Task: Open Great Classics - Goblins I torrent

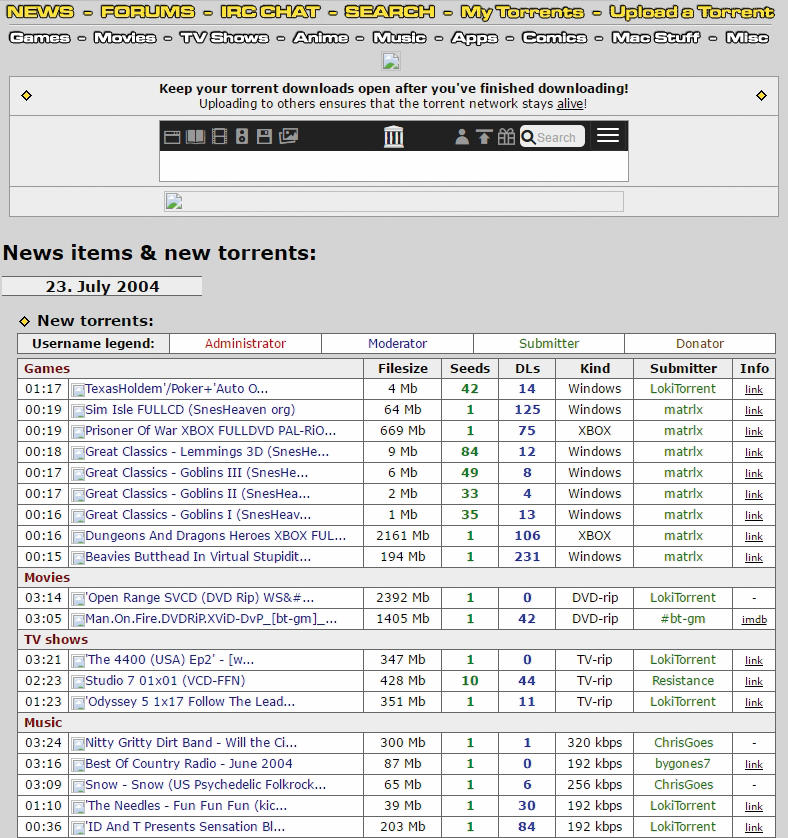Action: 198,515
